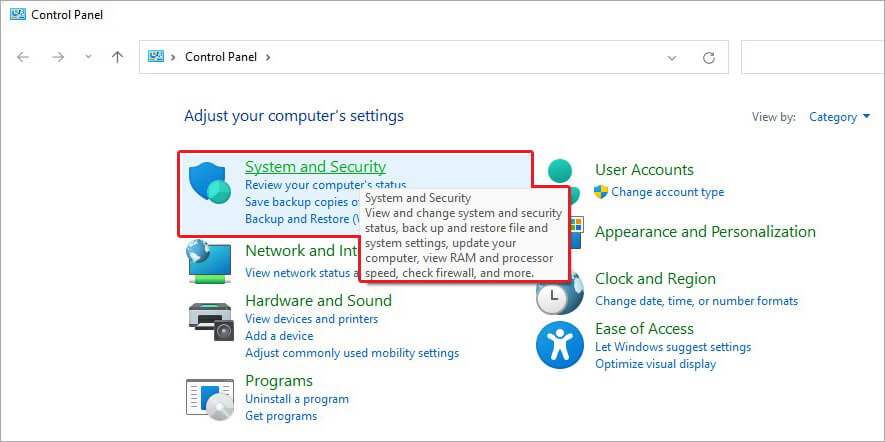Expand the address bar history dropdown

click(672, 58)
